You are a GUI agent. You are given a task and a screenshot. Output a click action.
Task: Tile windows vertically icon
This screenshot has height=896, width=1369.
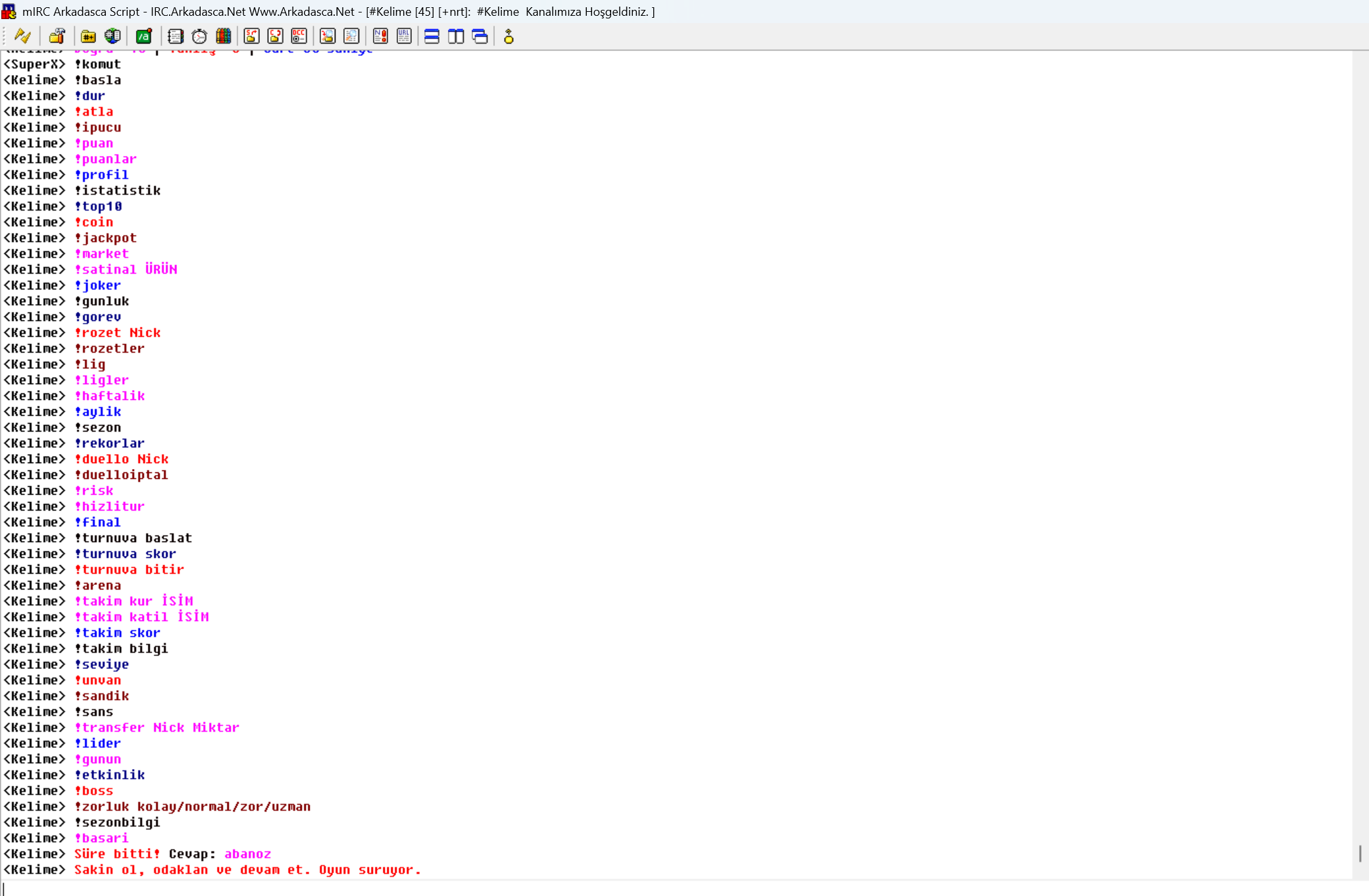(456, 36)
